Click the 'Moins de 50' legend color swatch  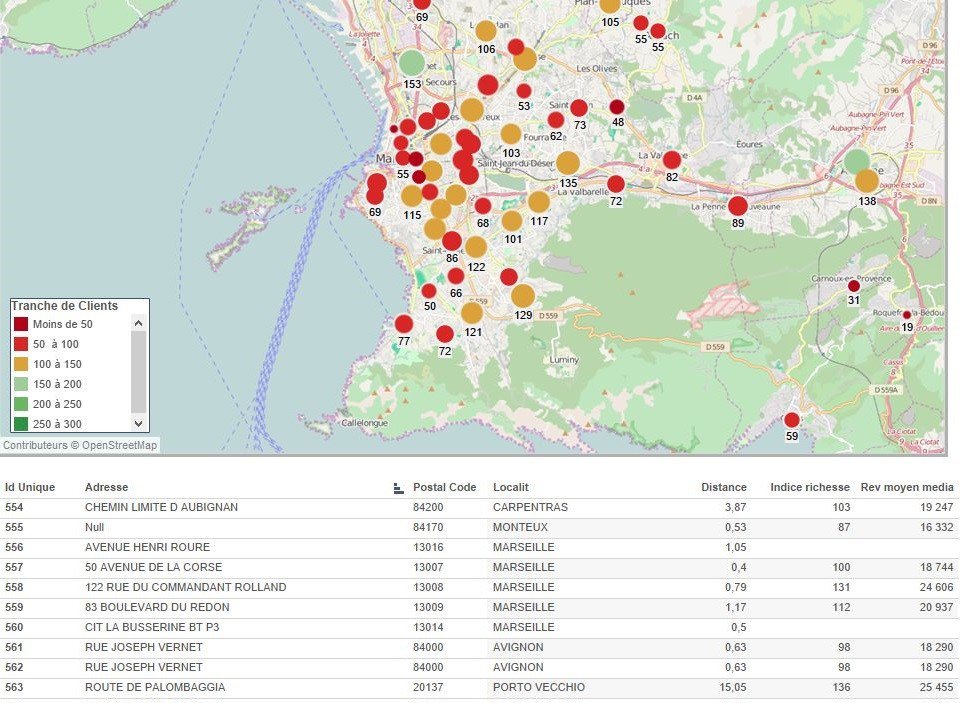point(21,324)
